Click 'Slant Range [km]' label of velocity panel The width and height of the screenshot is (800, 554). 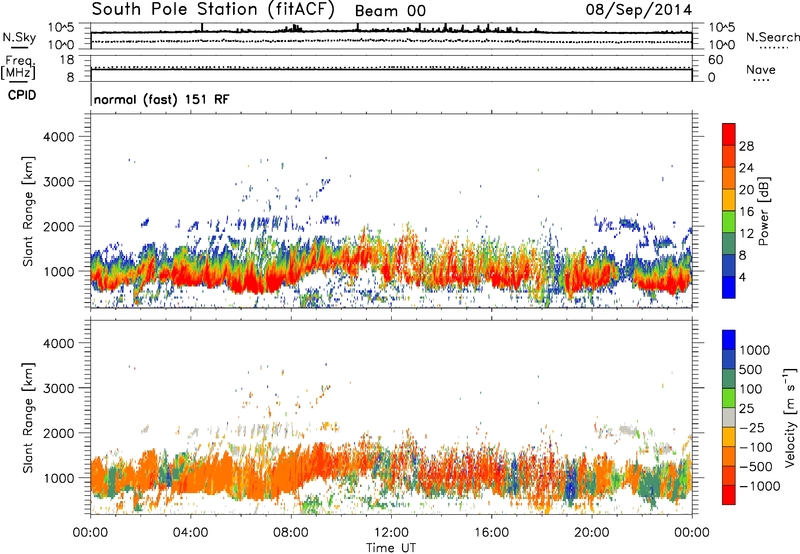click(x=28, y=417)
